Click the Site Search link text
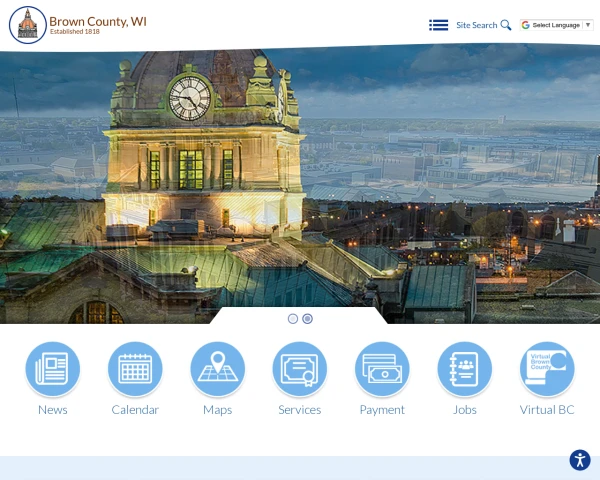 pyautogui.click(x=476, y=25)
